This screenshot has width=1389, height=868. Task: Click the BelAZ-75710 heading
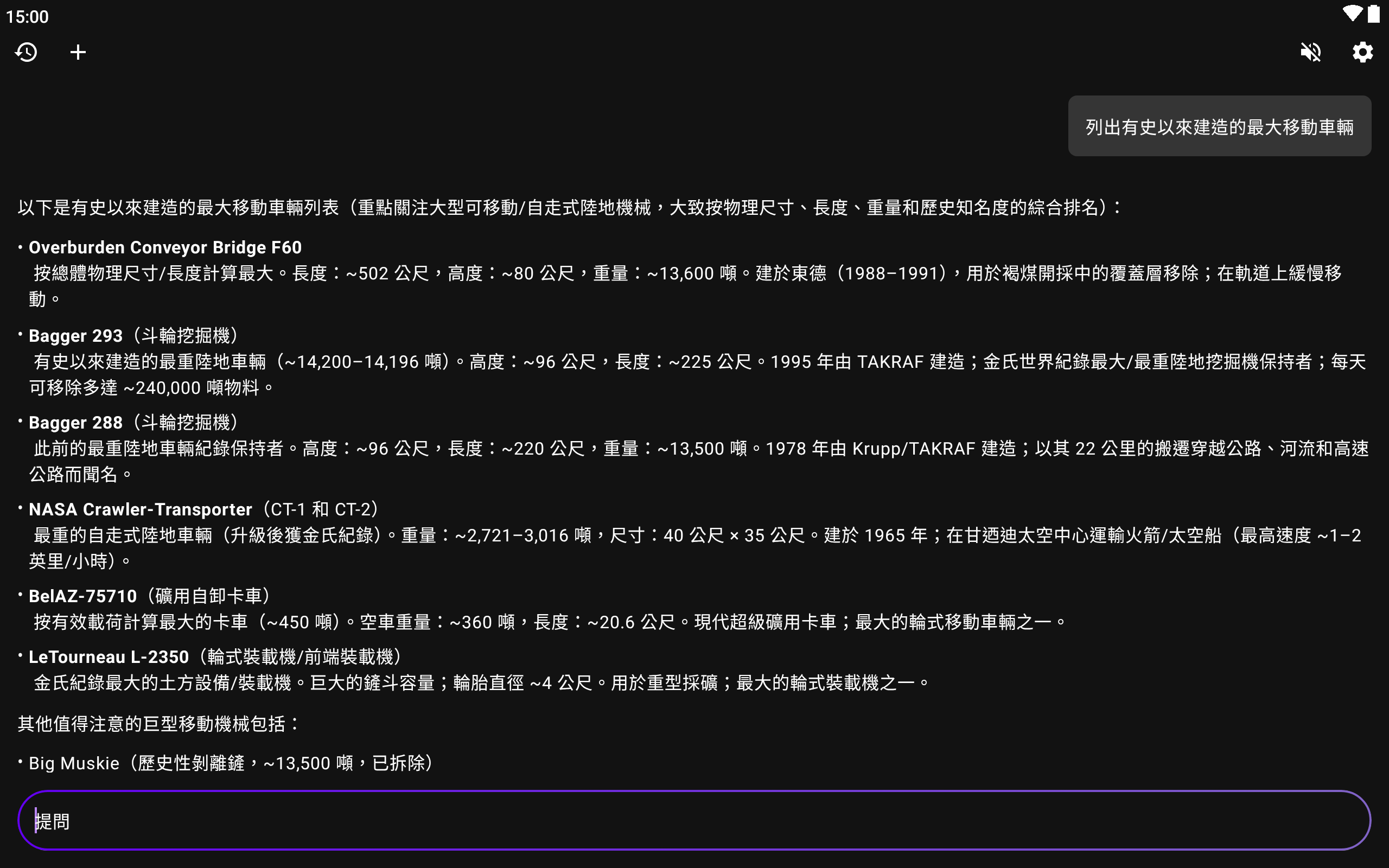pyautogui.click(x=82, y=596)
